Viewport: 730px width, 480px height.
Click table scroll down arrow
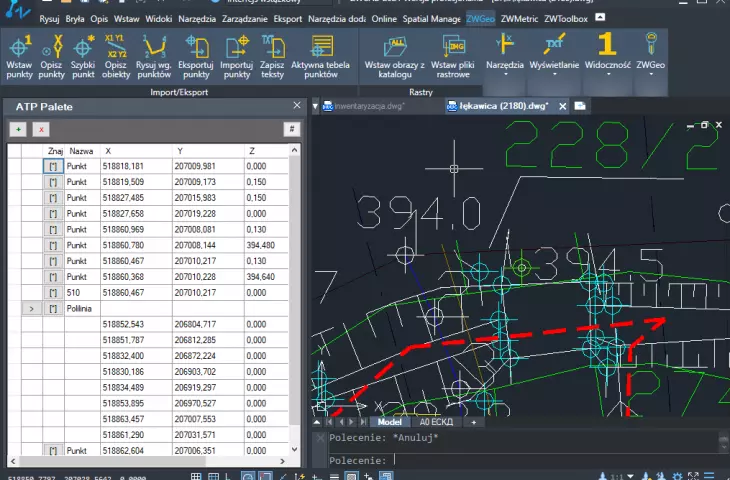(x=294, y=449)
